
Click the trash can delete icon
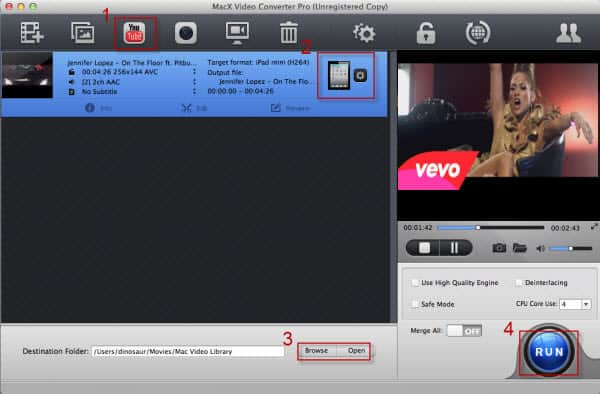point(289,33)
